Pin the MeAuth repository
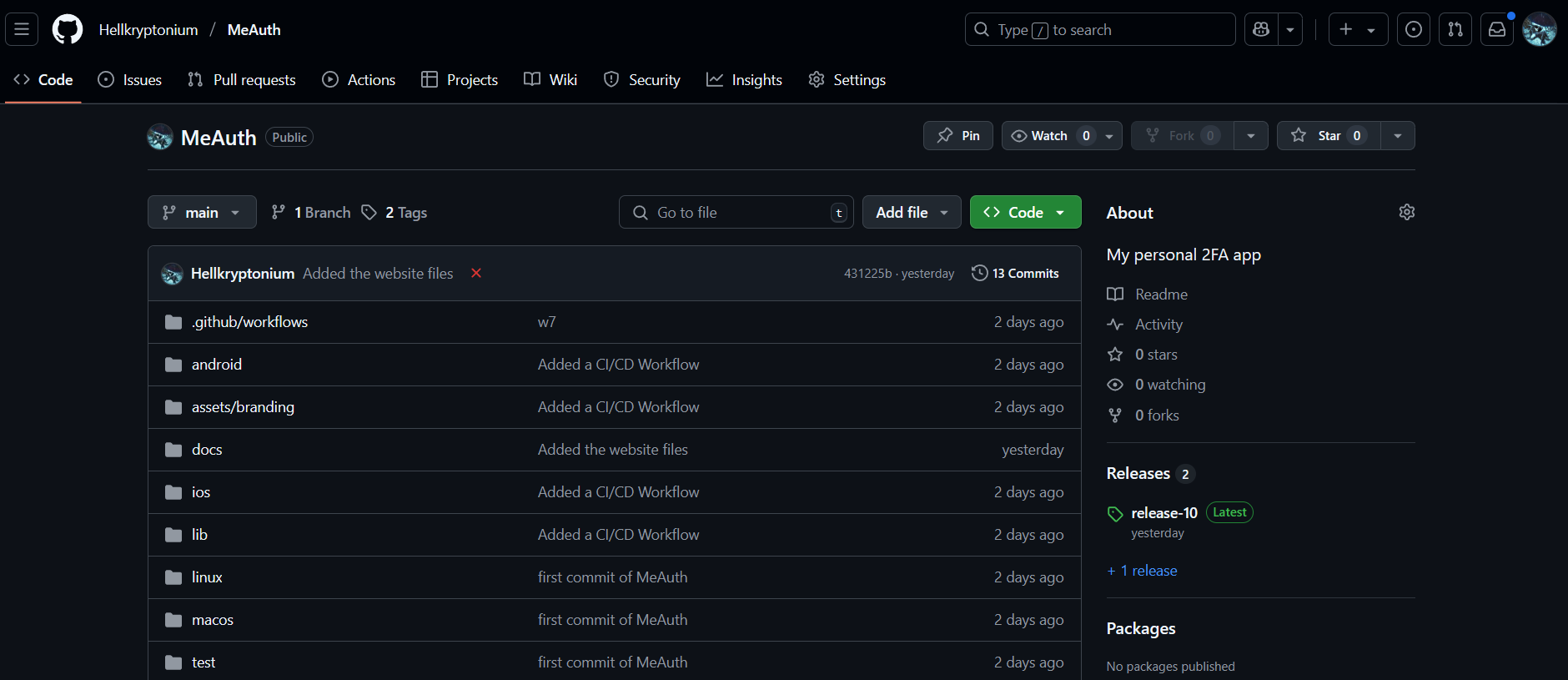The image size is (1568, 680). [x=958, y=135]
